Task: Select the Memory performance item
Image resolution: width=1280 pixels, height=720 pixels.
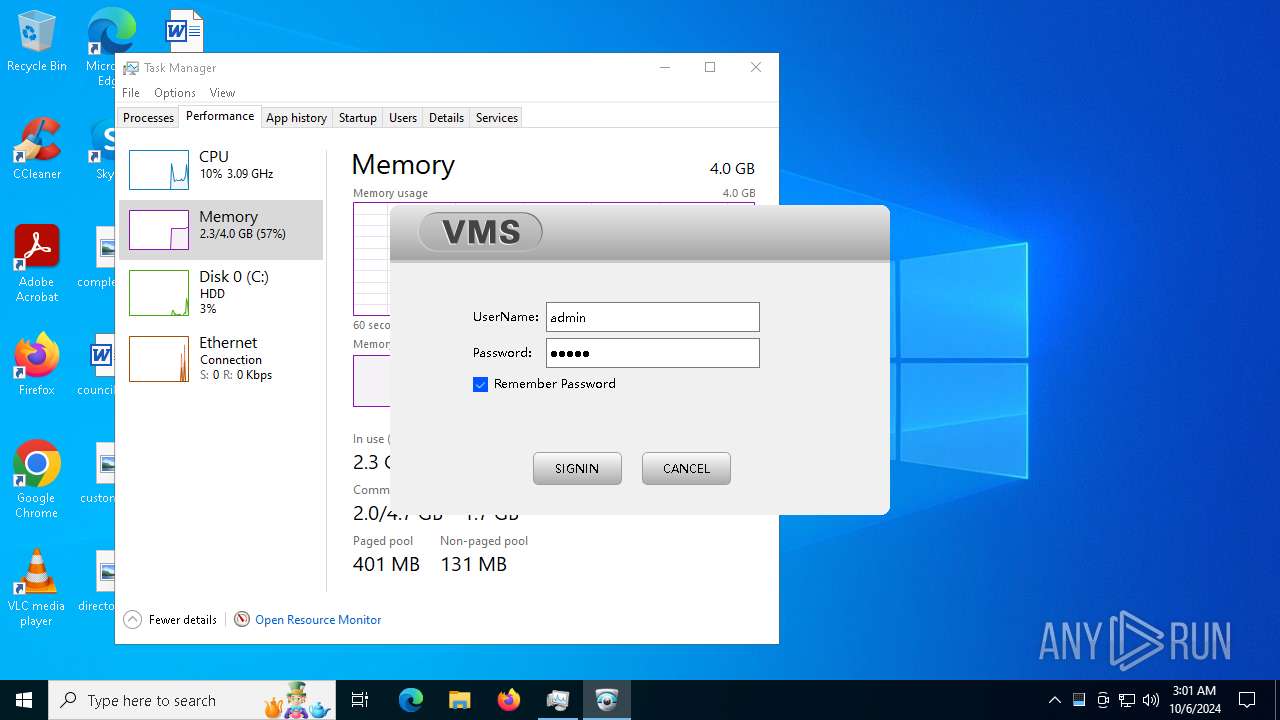Action: click(x=221, y=230)
